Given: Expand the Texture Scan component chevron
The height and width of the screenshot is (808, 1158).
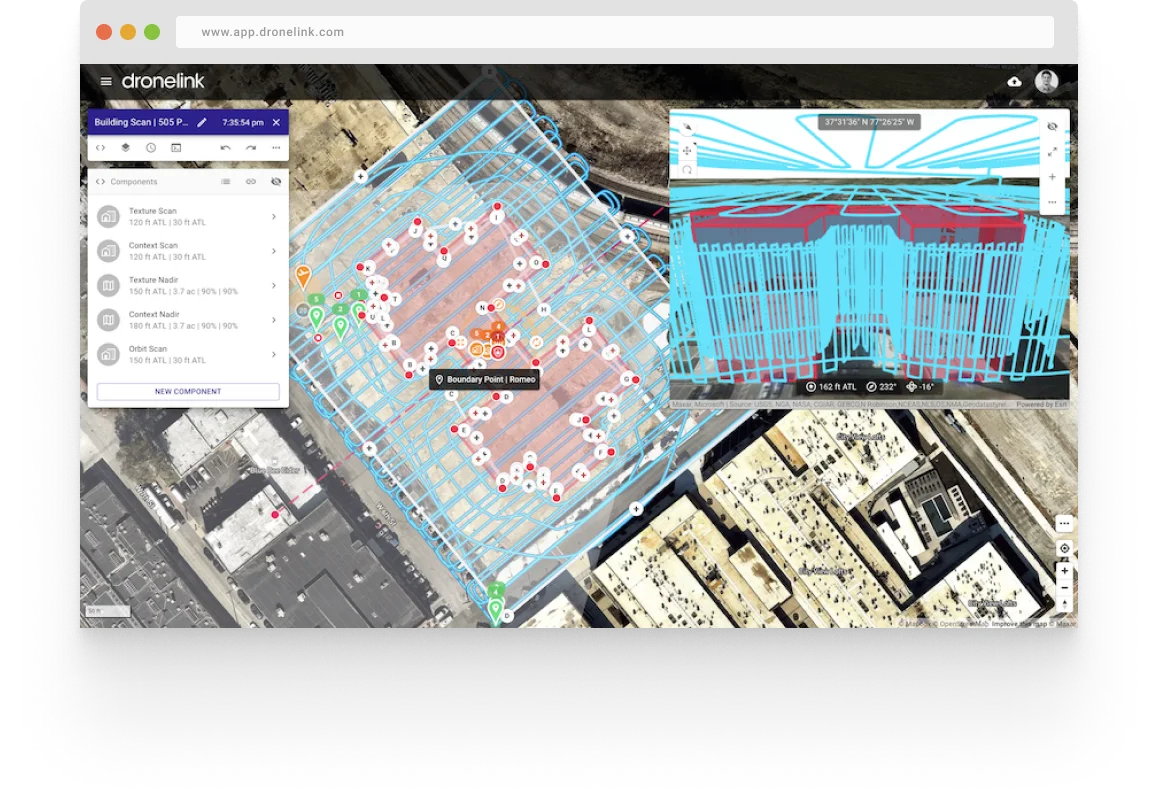Looking at the screenshot, I should tap(274, 216).
